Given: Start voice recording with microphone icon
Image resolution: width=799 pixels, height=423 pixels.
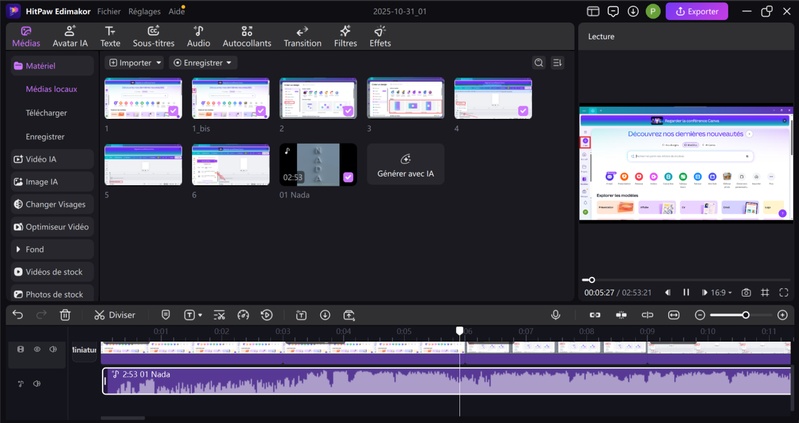Looking at the screenshot, I should [555, 315].
